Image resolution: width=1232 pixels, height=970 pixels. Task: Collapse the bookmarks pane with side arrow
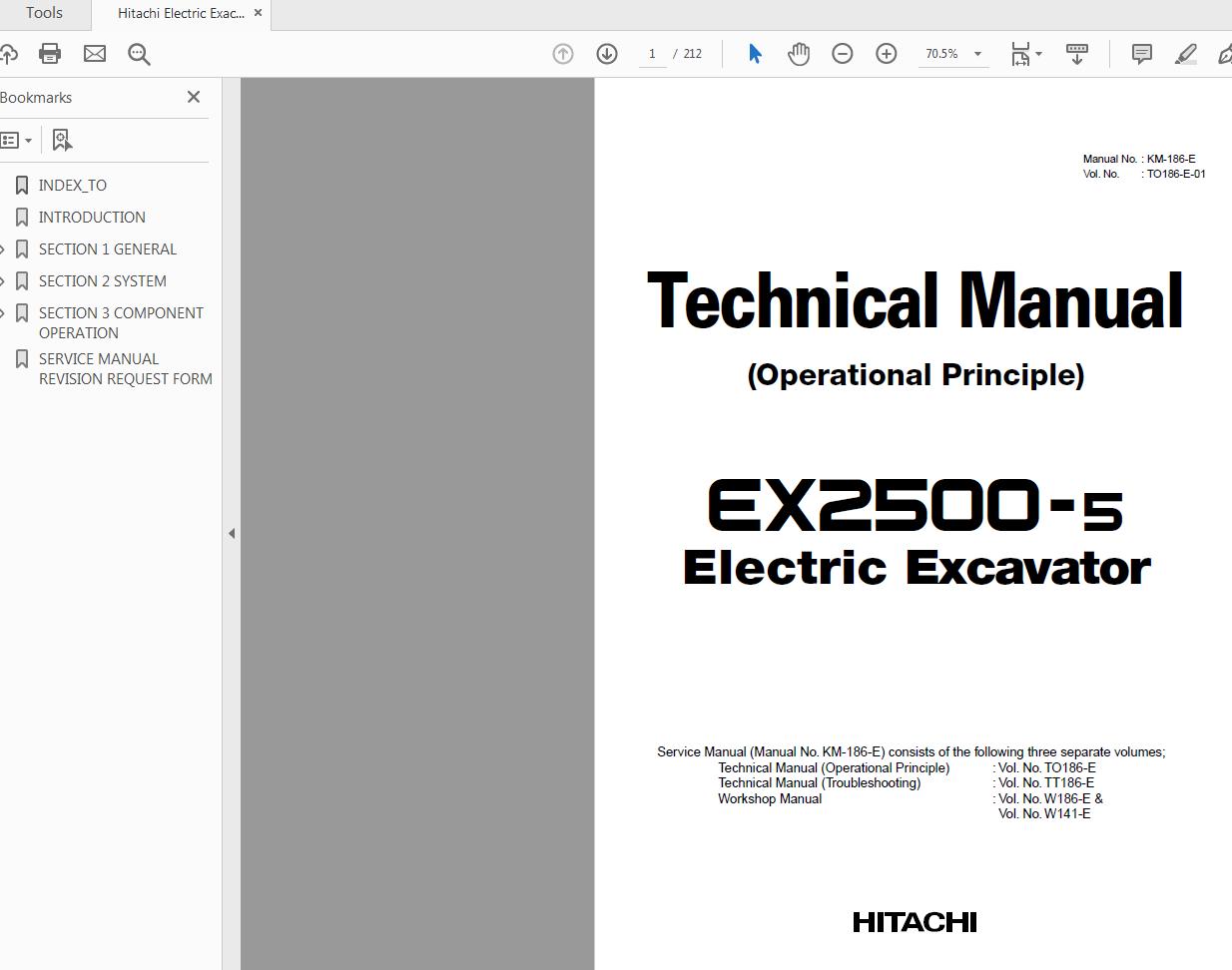pyautogui.click(x=232, y=533)
